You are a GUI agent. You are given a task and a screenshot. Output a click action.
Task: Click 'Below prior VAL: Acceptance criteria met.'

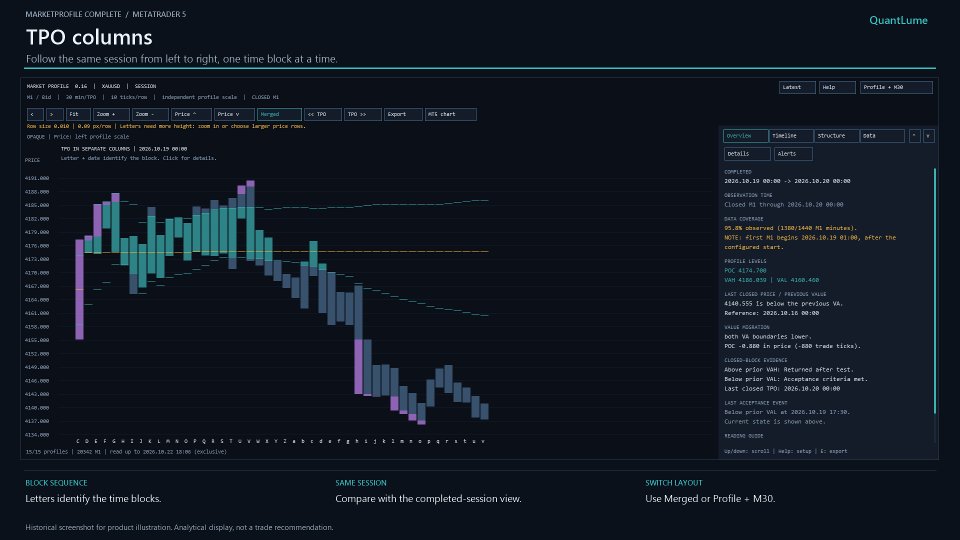pos(796,379)
